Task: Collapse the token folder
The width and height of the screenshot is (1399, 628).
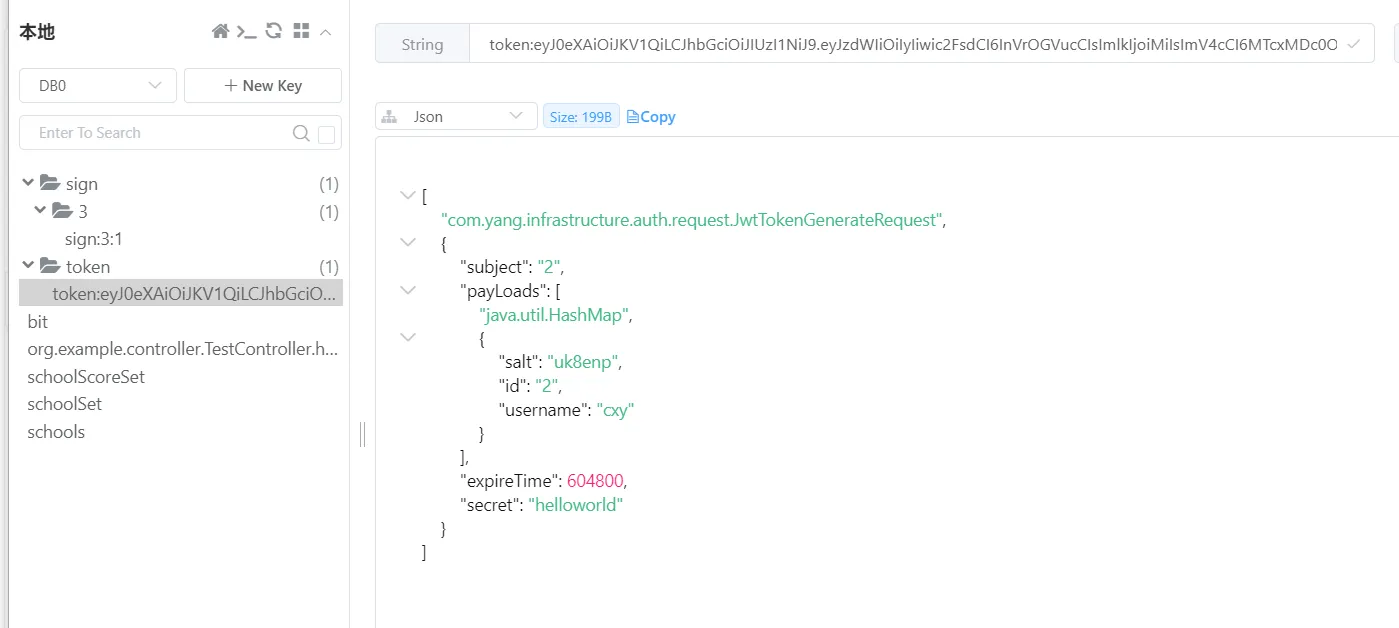Action: (28, 267)
